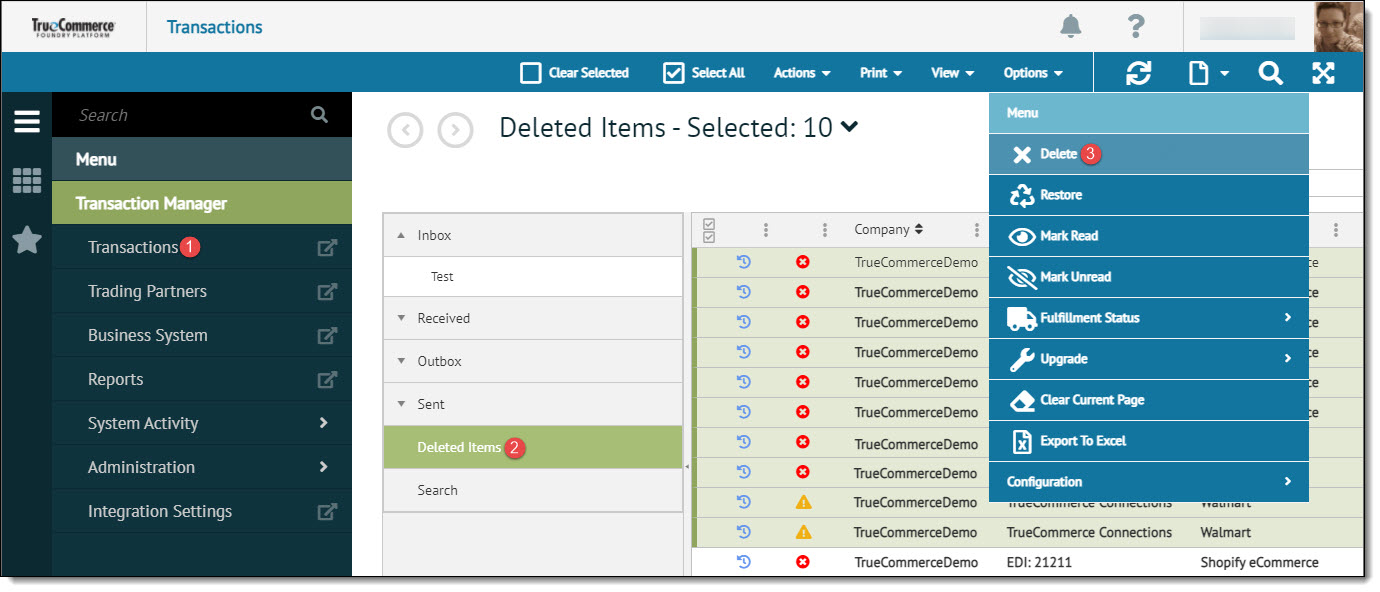Click the favorites star icon in sidebar
1380x592 pixels.
click(x=27, y=240)
